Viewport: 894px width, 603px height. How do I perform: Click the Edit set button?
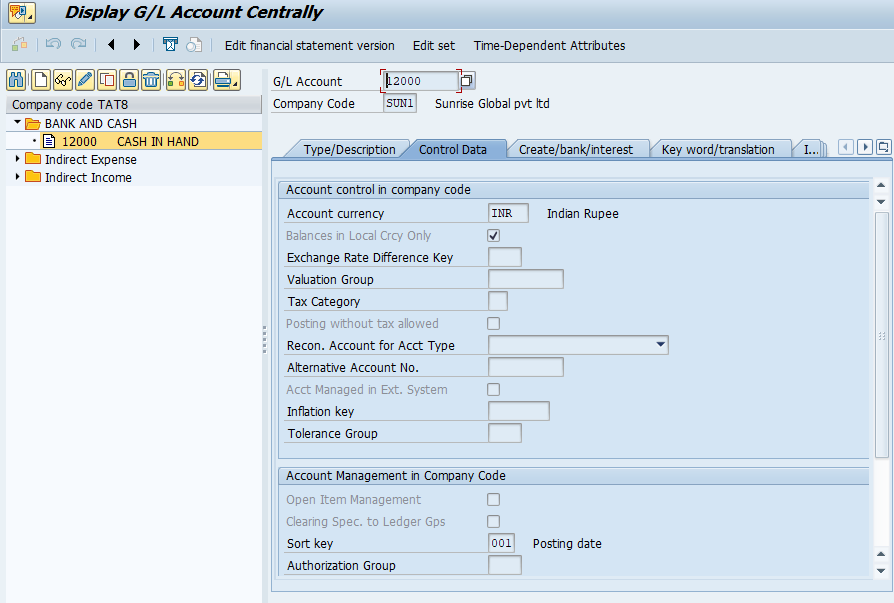coord(434,46)
